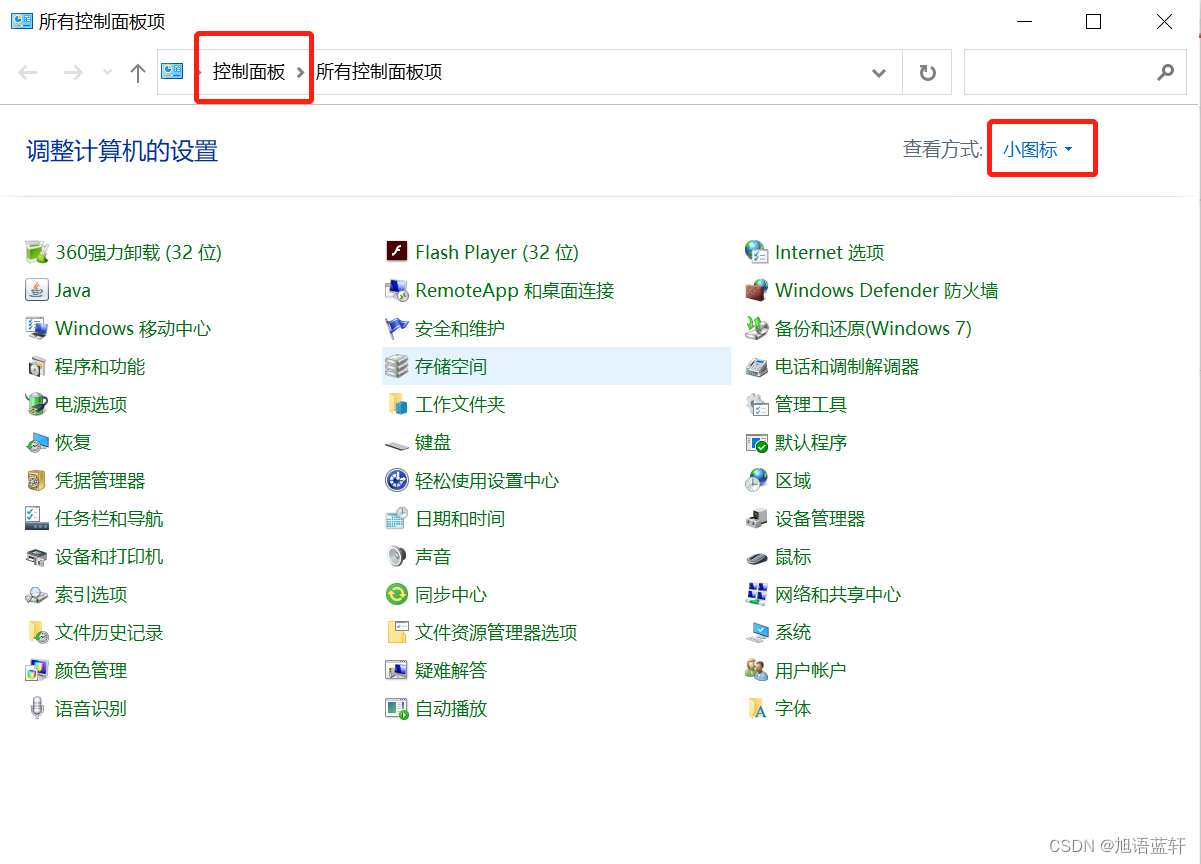Click the 文件资源管理器选项 icon
1201x864 pixels.
[x=397, y=632]
